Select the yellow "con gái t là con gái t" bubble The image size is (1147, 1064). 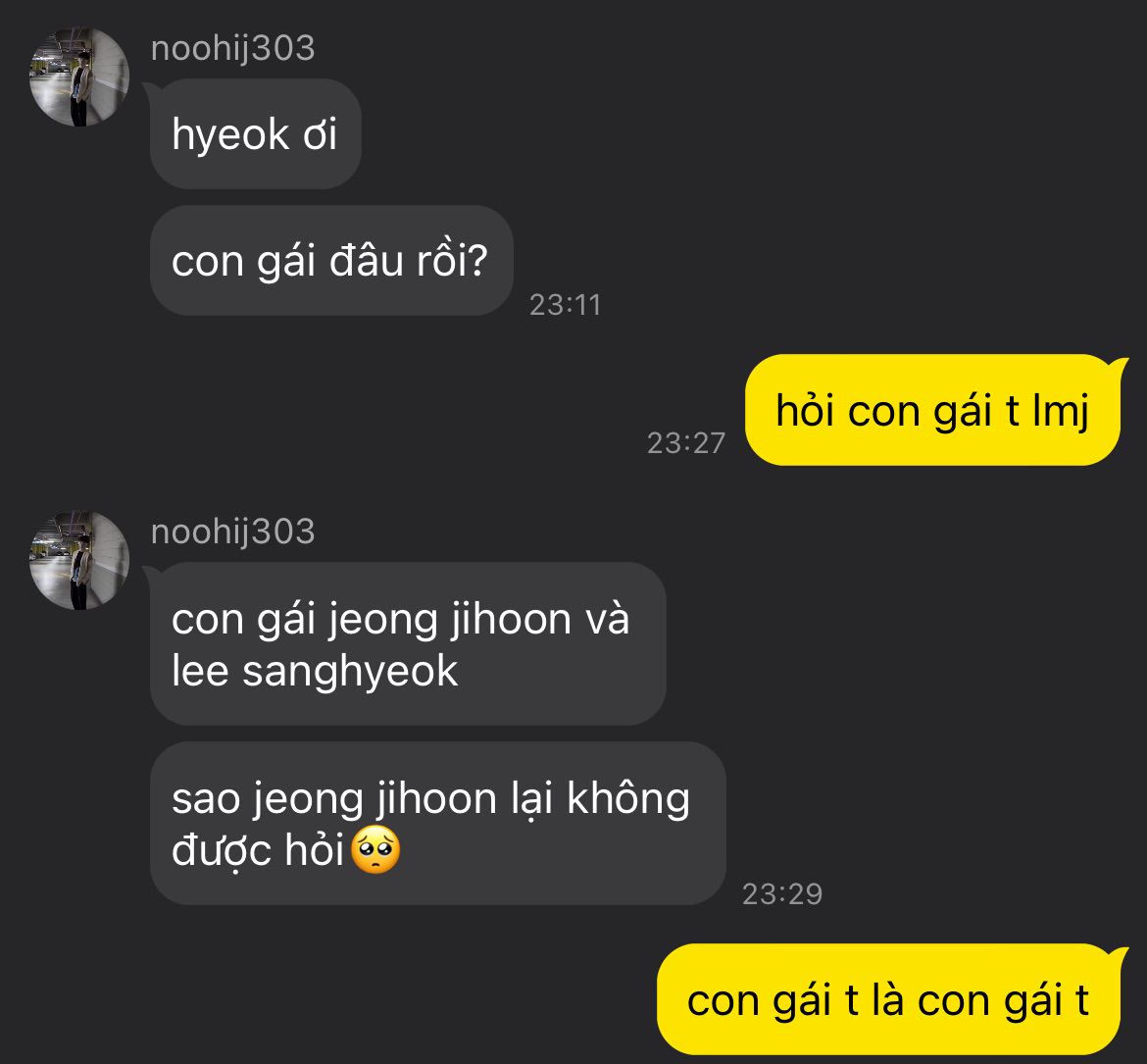pos(888,999)
